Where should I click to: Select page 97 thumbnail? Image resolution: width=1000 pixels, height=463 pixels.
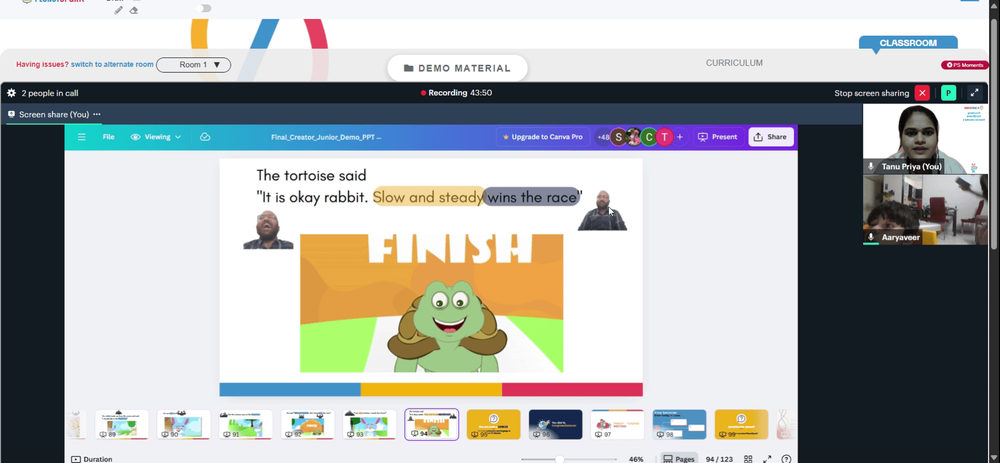[617, 425]
